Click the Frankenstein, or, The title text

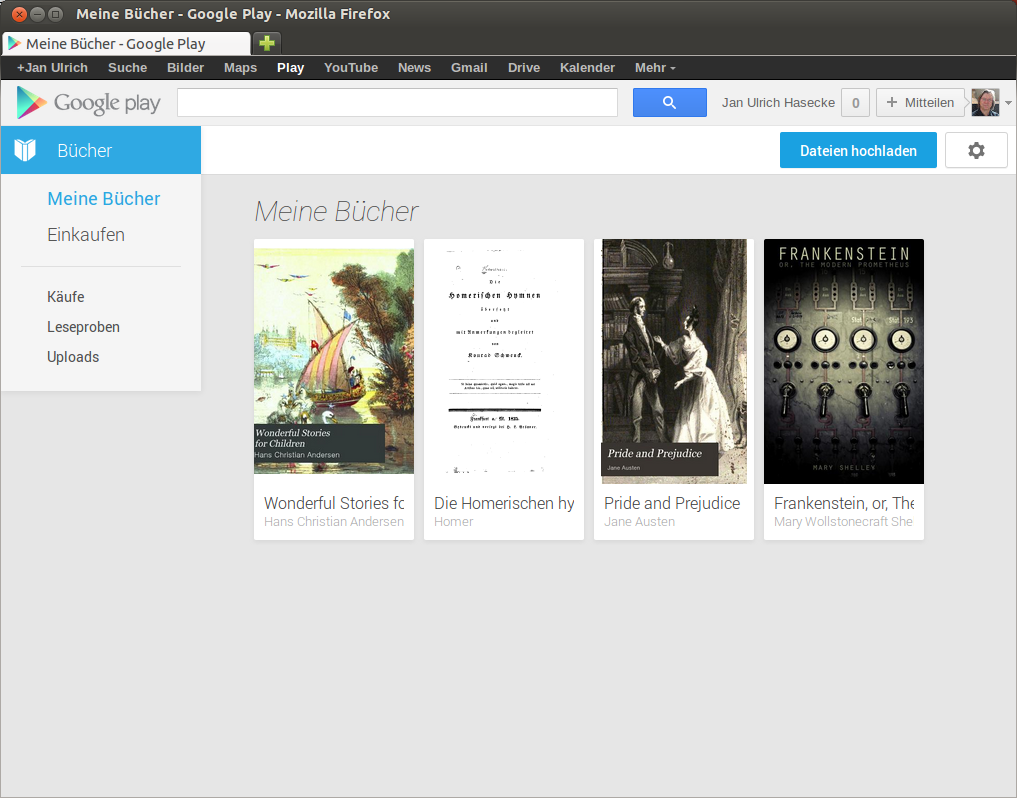(x=844, y=503)
